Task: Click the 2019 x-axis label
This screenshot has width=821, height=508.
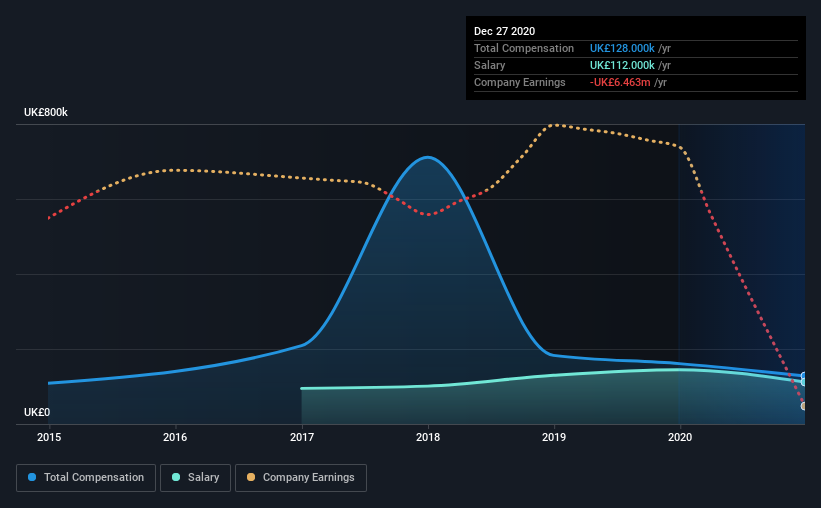Action: point(554,437)
